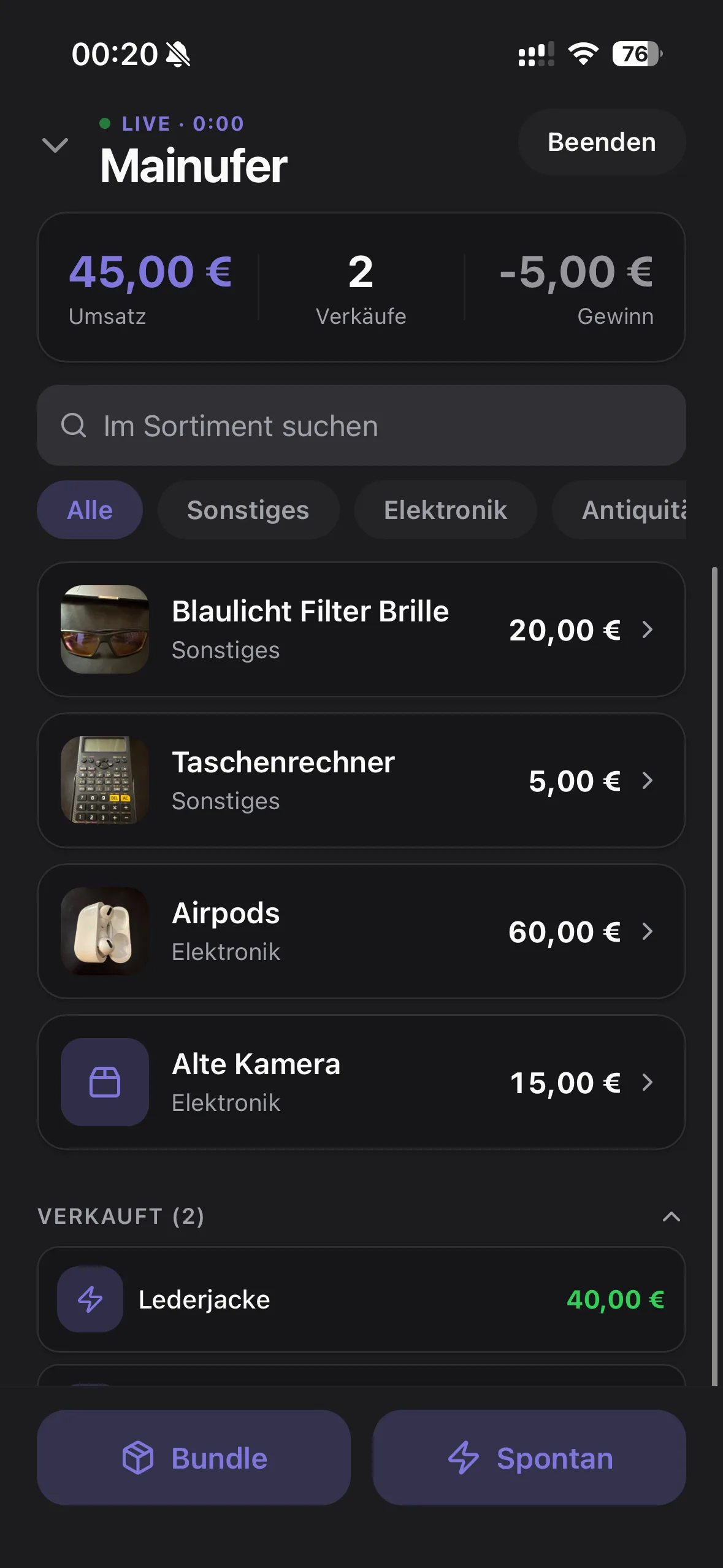
Task: Tap the cube icon in Bundle button
Action: [138, 1458]
